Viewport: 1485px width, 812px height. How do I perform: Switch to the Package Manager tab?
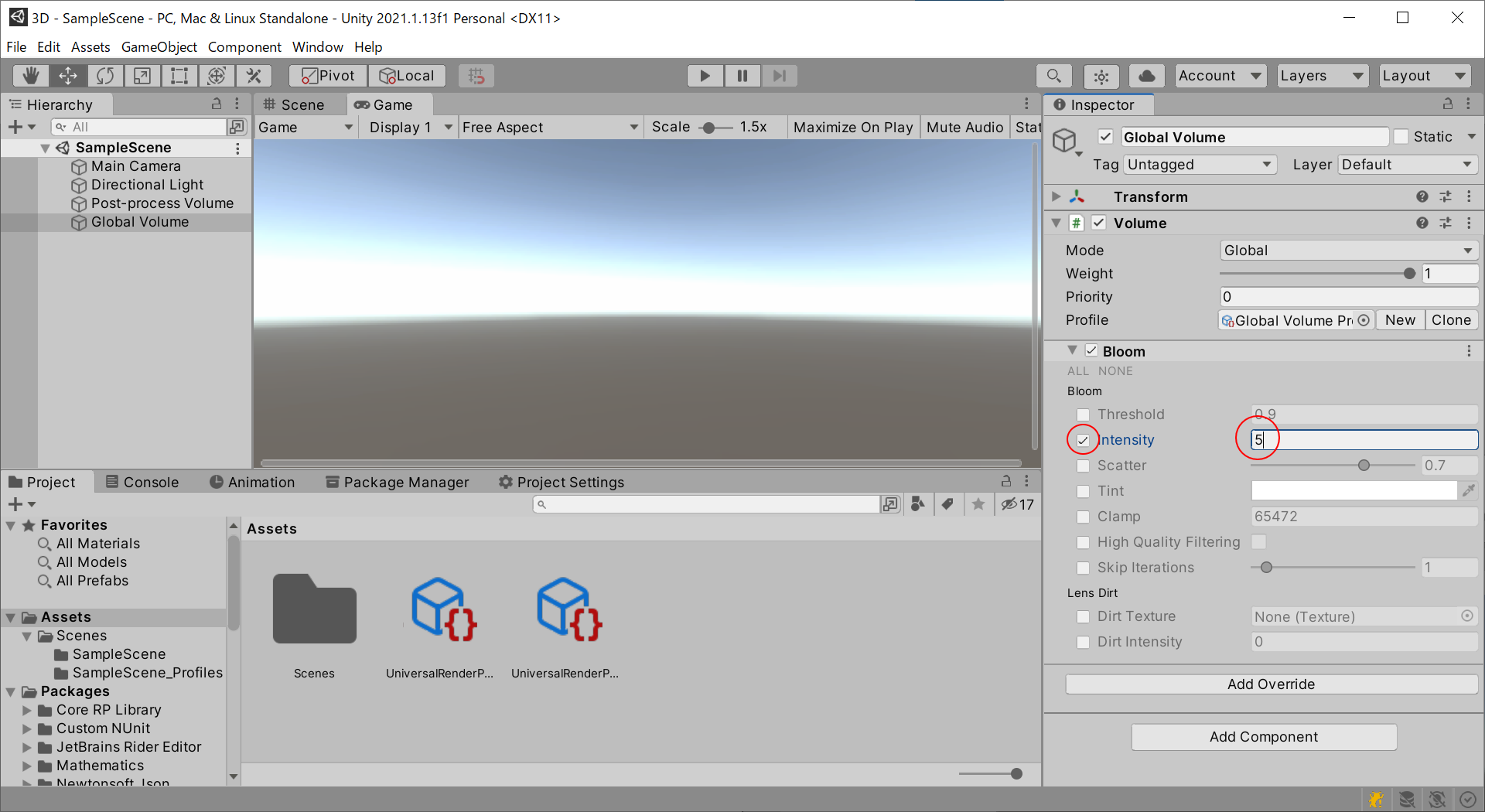(398, 482)
